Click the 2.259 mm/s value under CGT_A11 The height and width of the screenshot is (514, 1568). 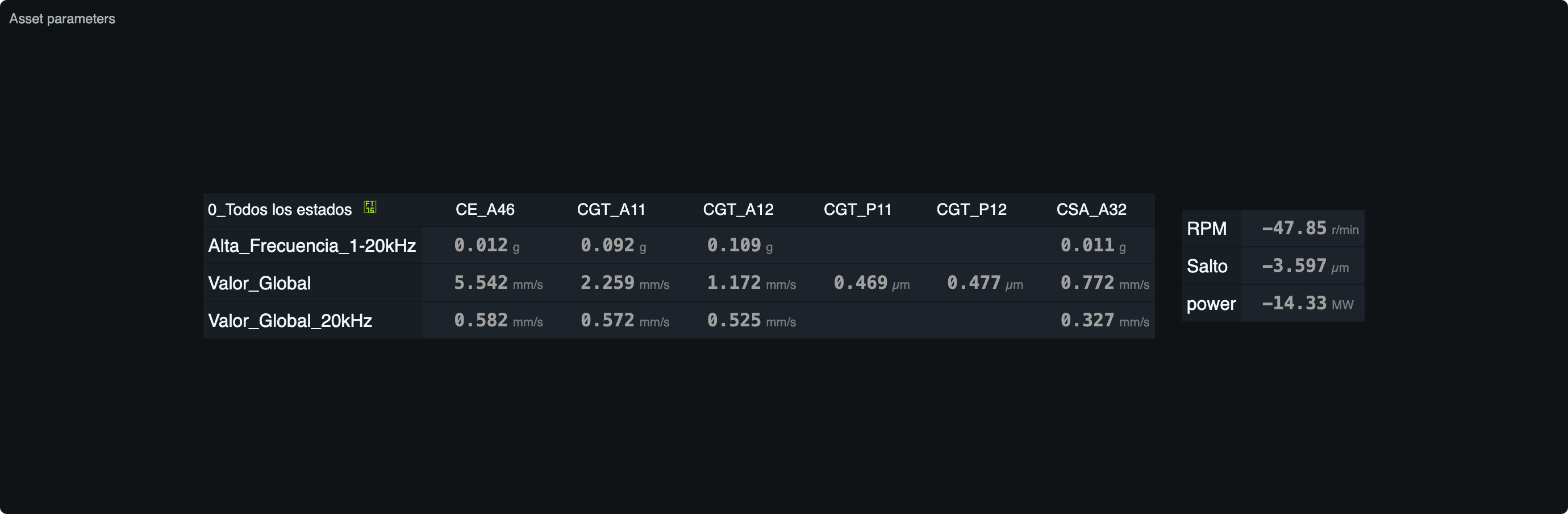click(x=625, y=283)
